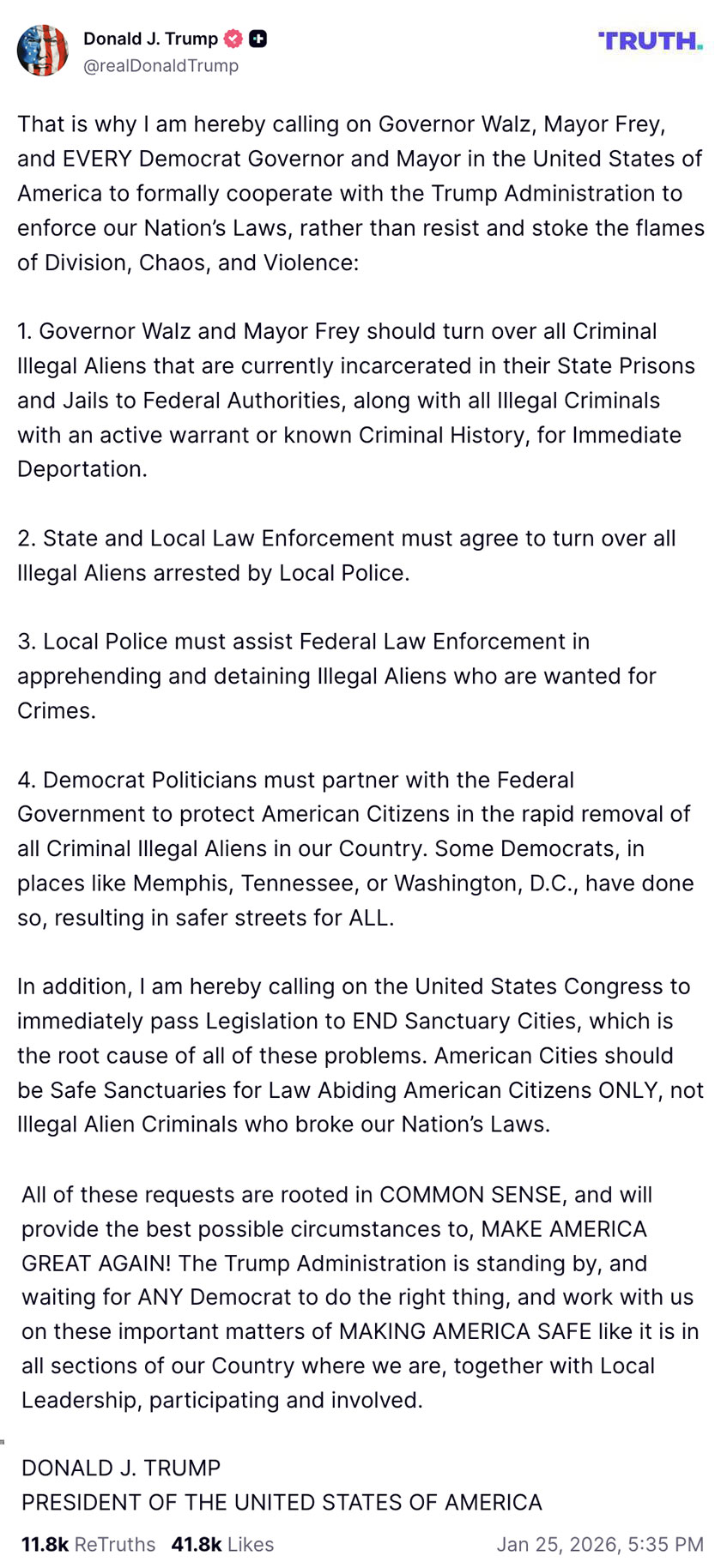Click the TRUTH logo in the header
The height and width of the screenshot is (1568, 721).
coord(650,41)
